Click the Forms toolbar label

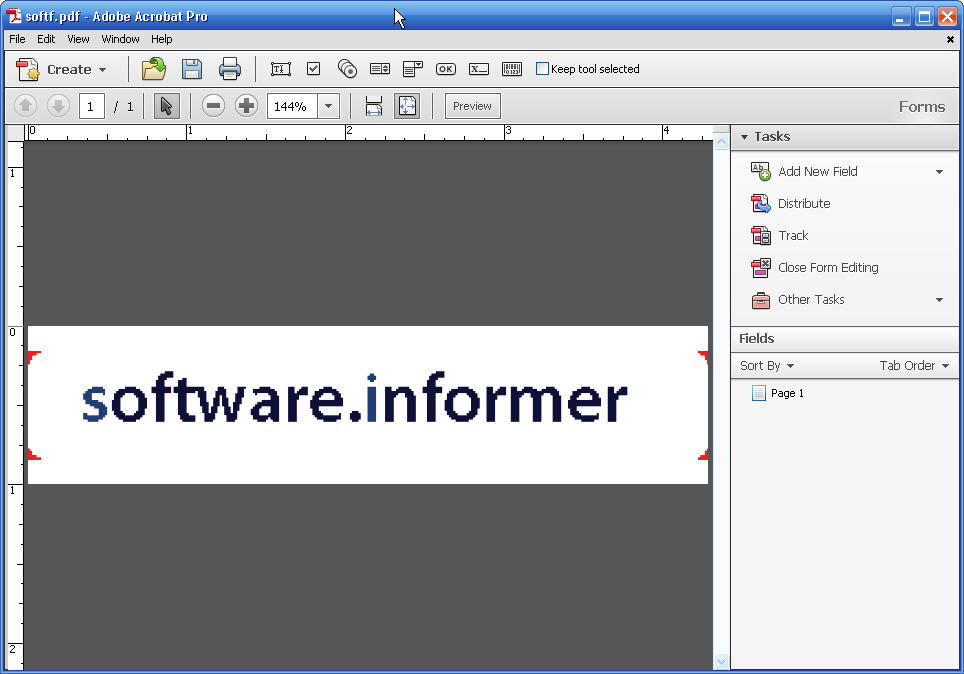pos(922,106)
